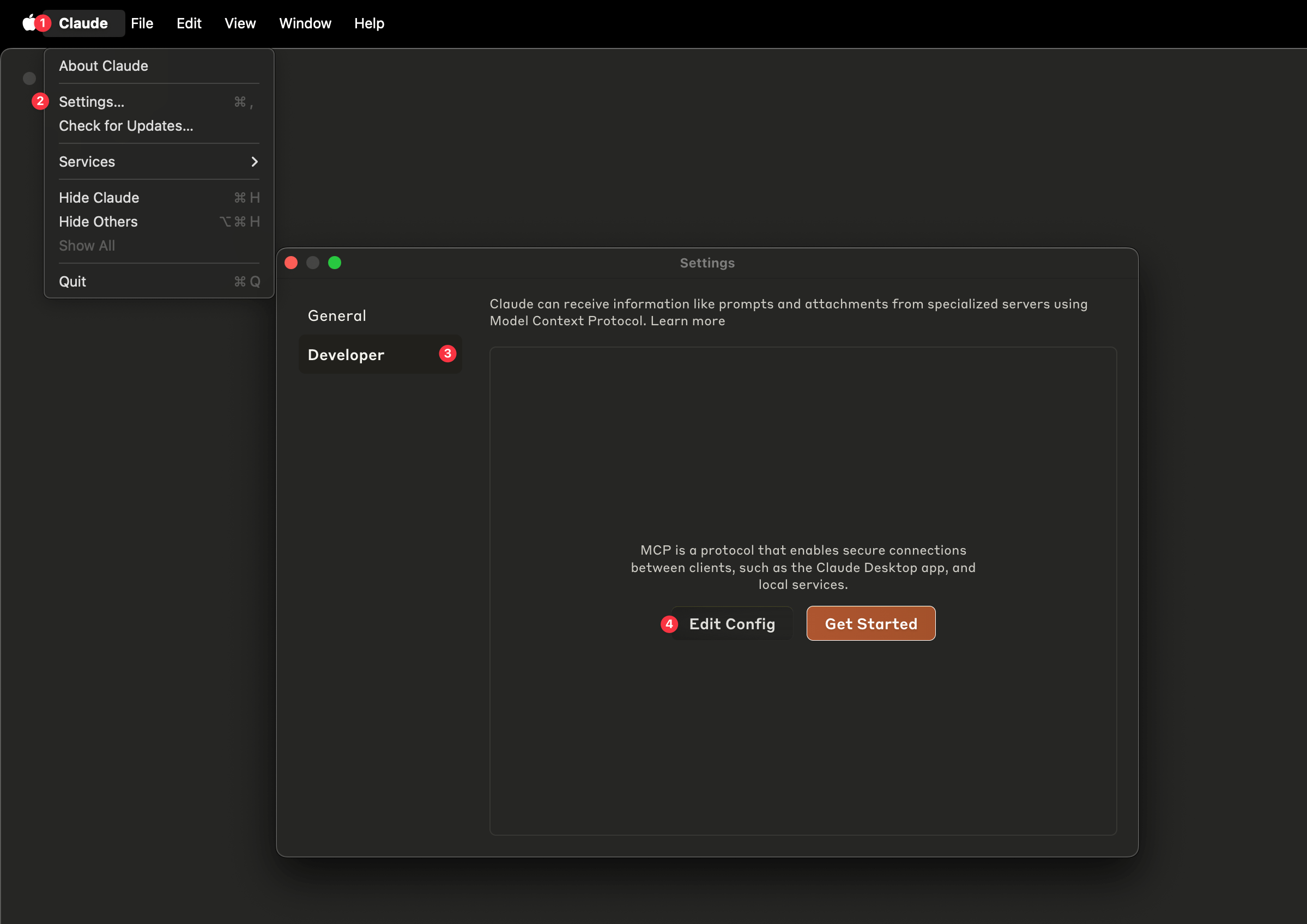Click Check for Updates...
The image size is (1307, 924).
[x=159, y=126]
